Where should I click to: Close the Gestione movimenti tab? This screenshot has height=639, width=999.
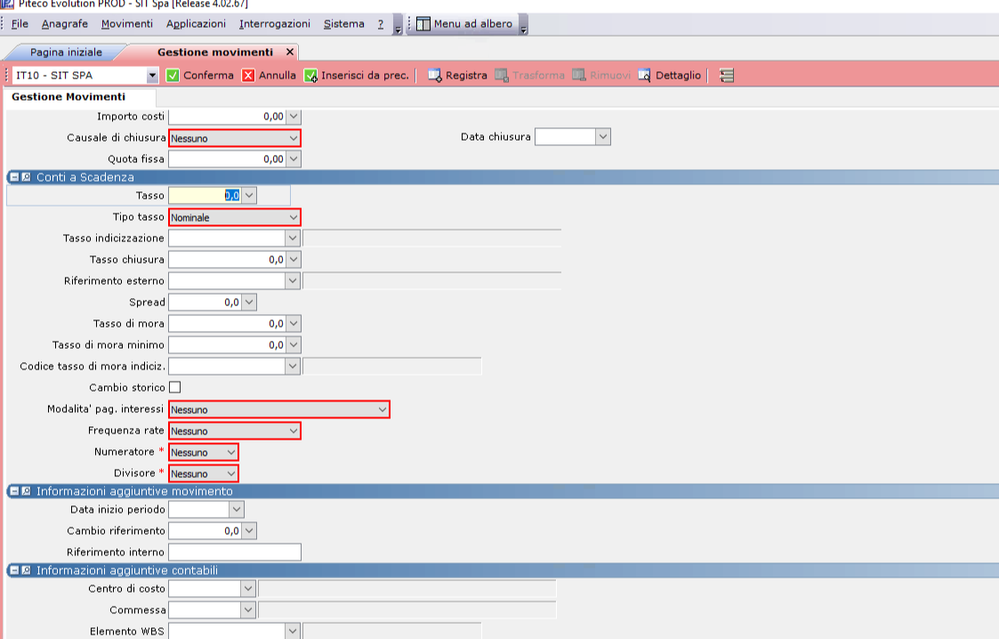[x=290, y=52]
